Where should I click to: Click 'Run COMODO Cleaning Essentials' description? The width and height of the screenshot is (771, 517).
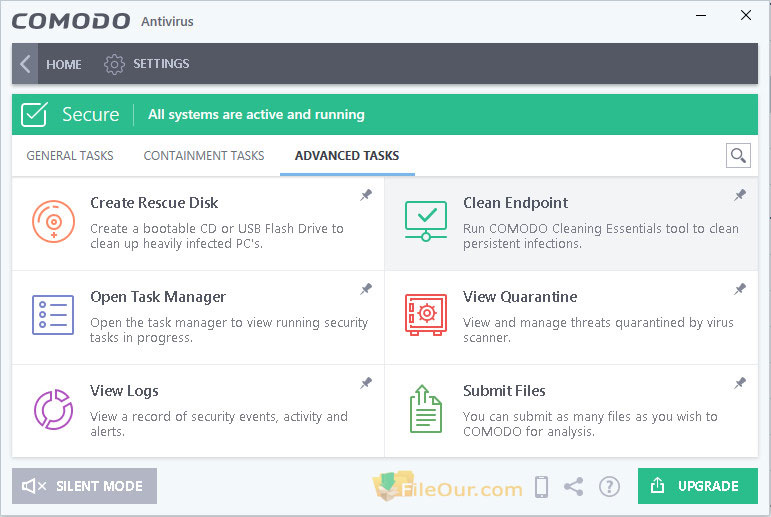(601, 236)
